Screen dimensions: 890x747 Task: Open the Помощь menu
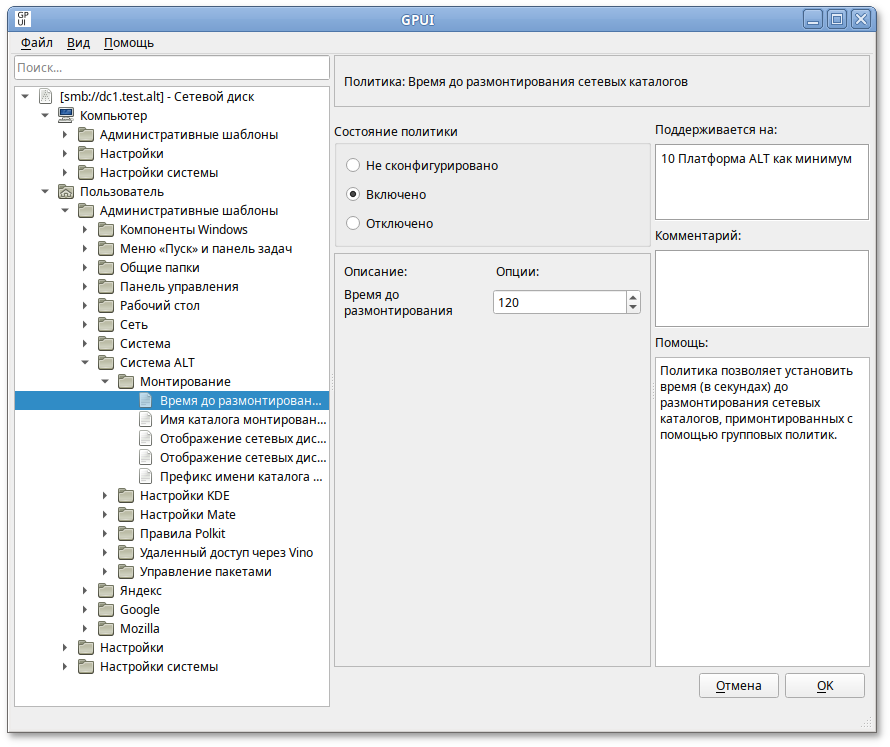pyautogui.click(x=129, y=43)
